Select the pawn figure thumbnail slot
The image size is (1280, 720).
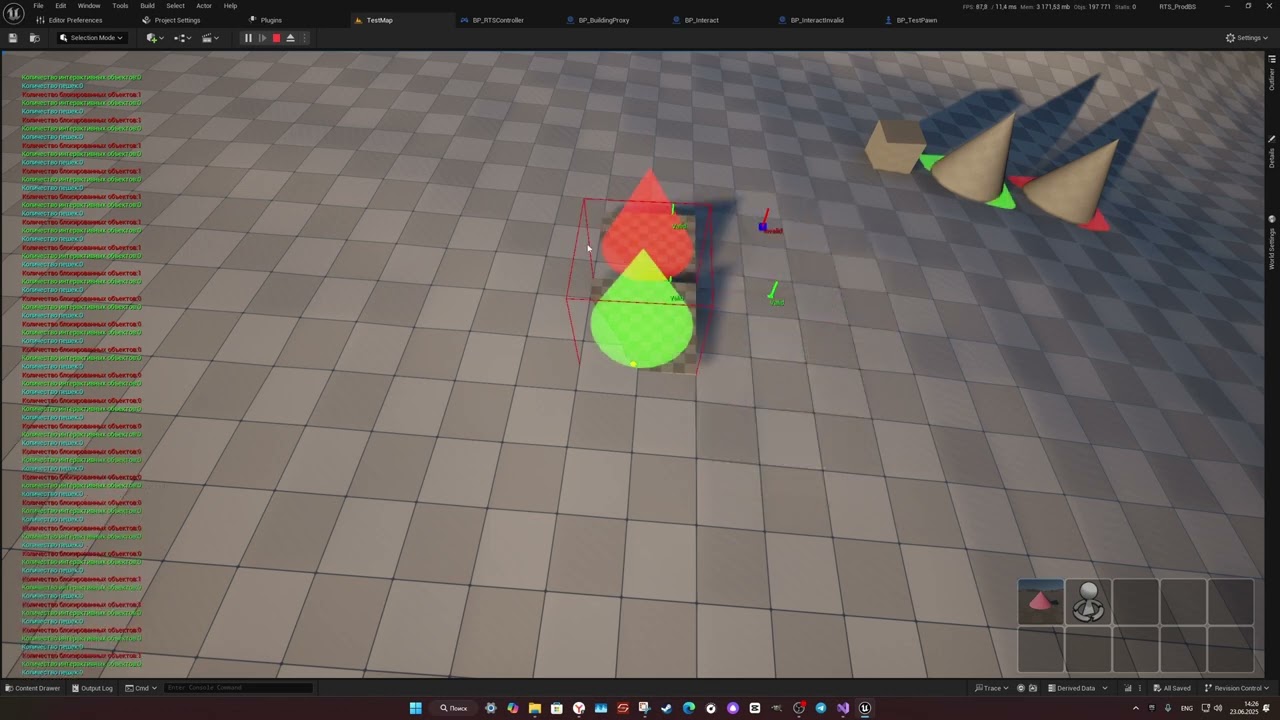[1089, 602]
